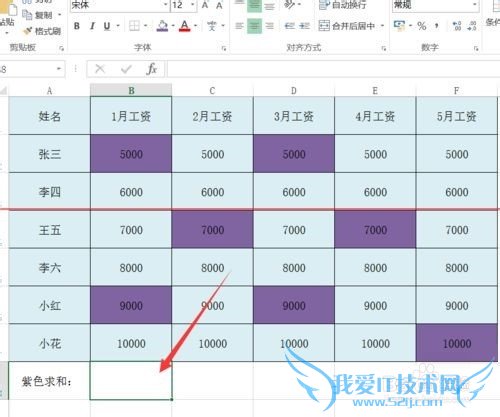Apply comma thousands separator style

437,26
